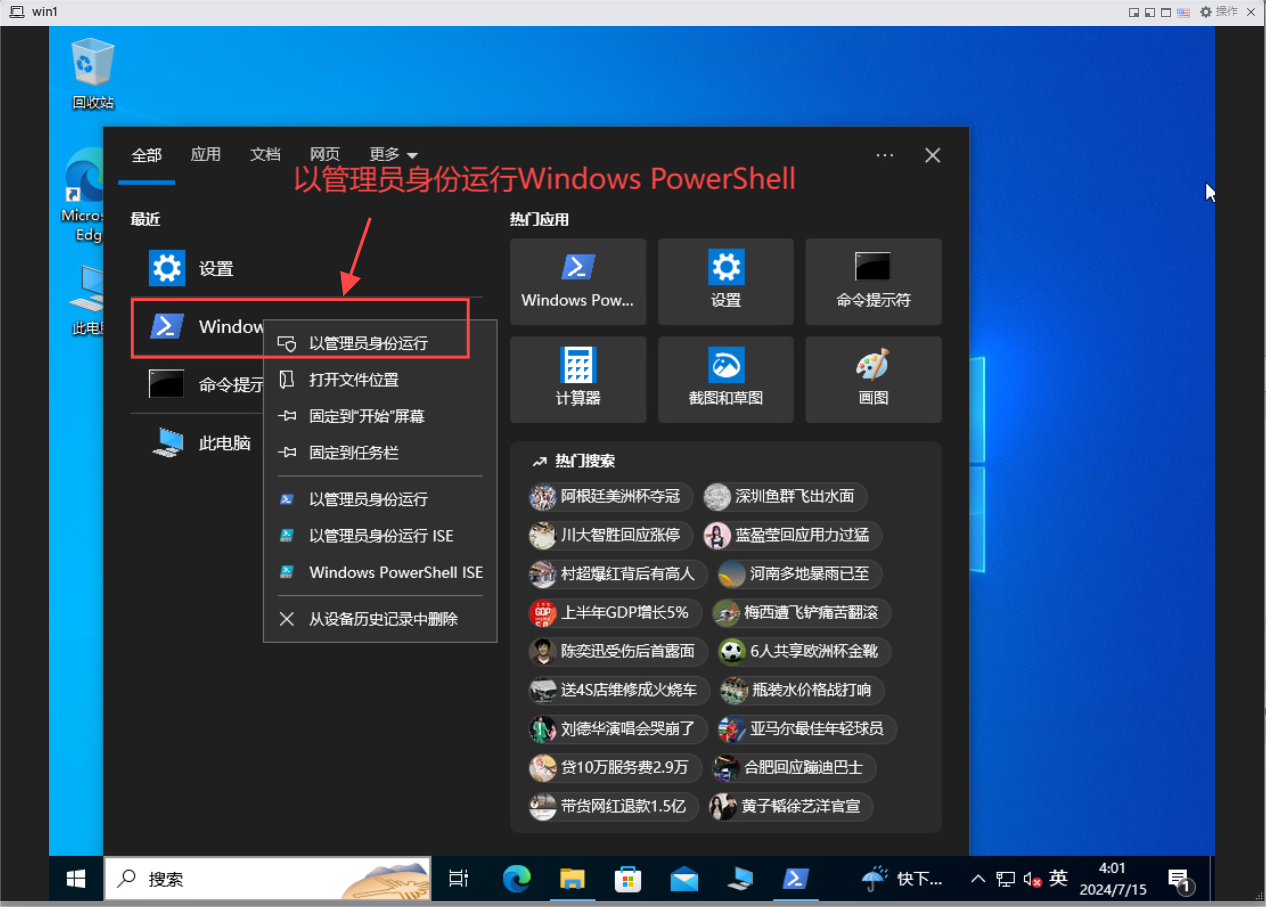The width and height of the screenshot is (1266, 907).
Task: Select the 应用 tab
Action: point(205,154)
